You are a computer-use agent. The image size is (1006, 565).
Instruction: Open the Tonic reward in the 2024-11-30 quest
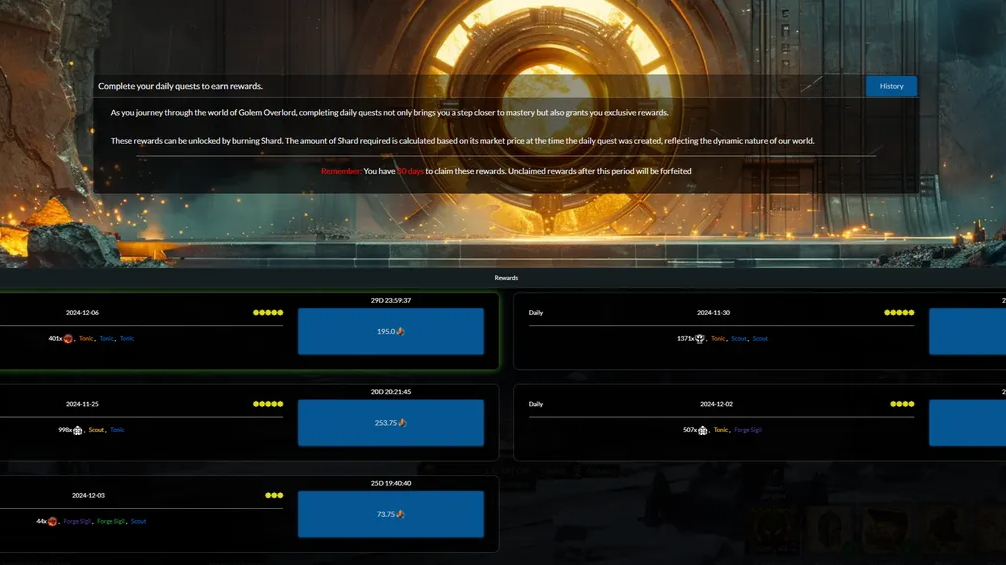pyautogui.click(x=718, y=339)
